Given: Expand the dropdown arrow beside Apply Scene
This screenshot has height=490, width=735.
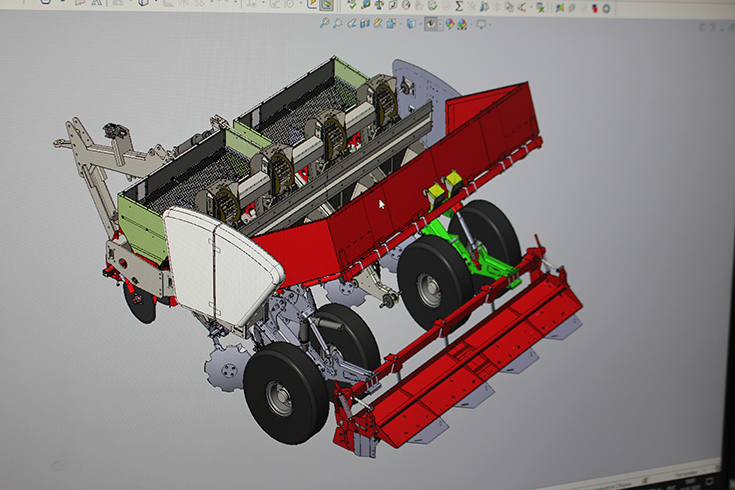Looking at the screenshot, I should (x=471, y=24).
